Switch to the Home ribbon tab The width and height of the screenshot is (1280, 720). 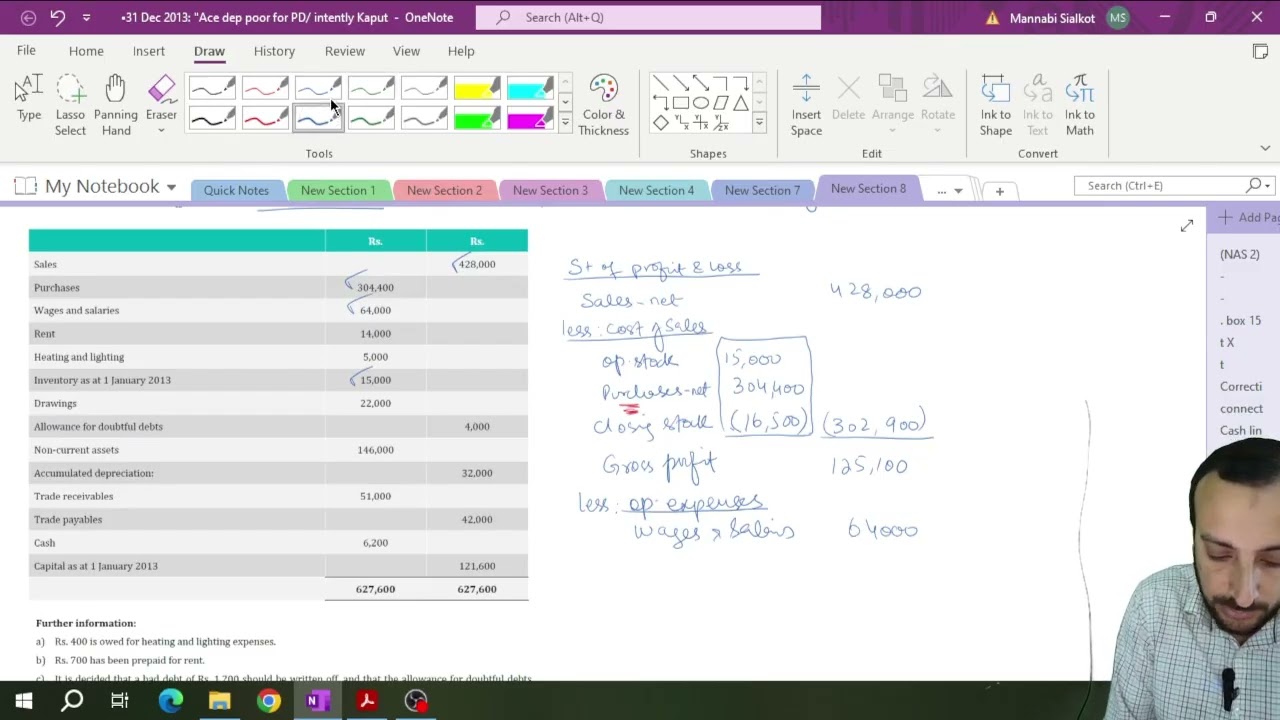click(x=86, y=51)
